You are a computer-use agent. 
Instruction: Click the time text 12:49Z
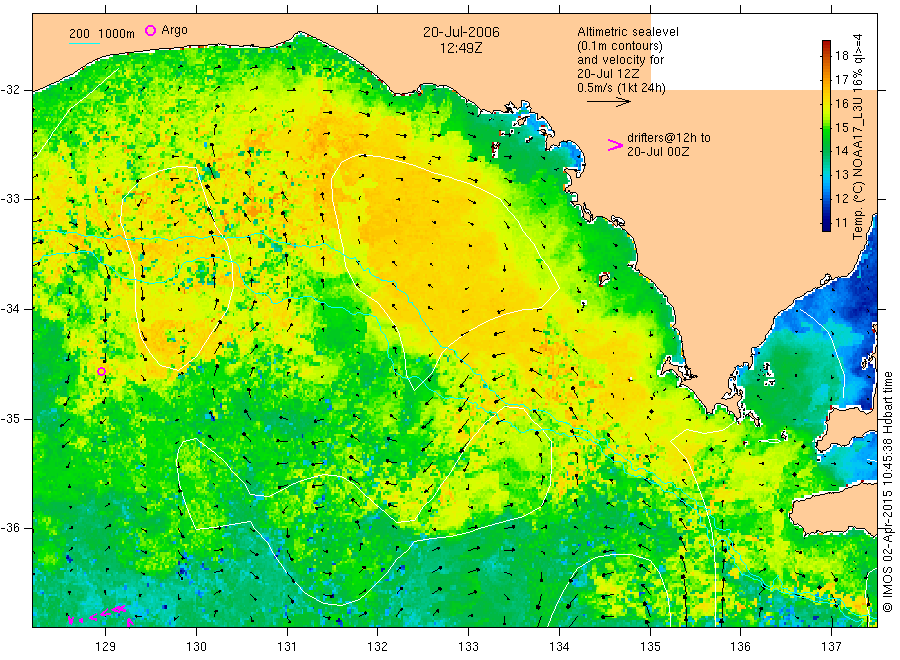(461, 48)
